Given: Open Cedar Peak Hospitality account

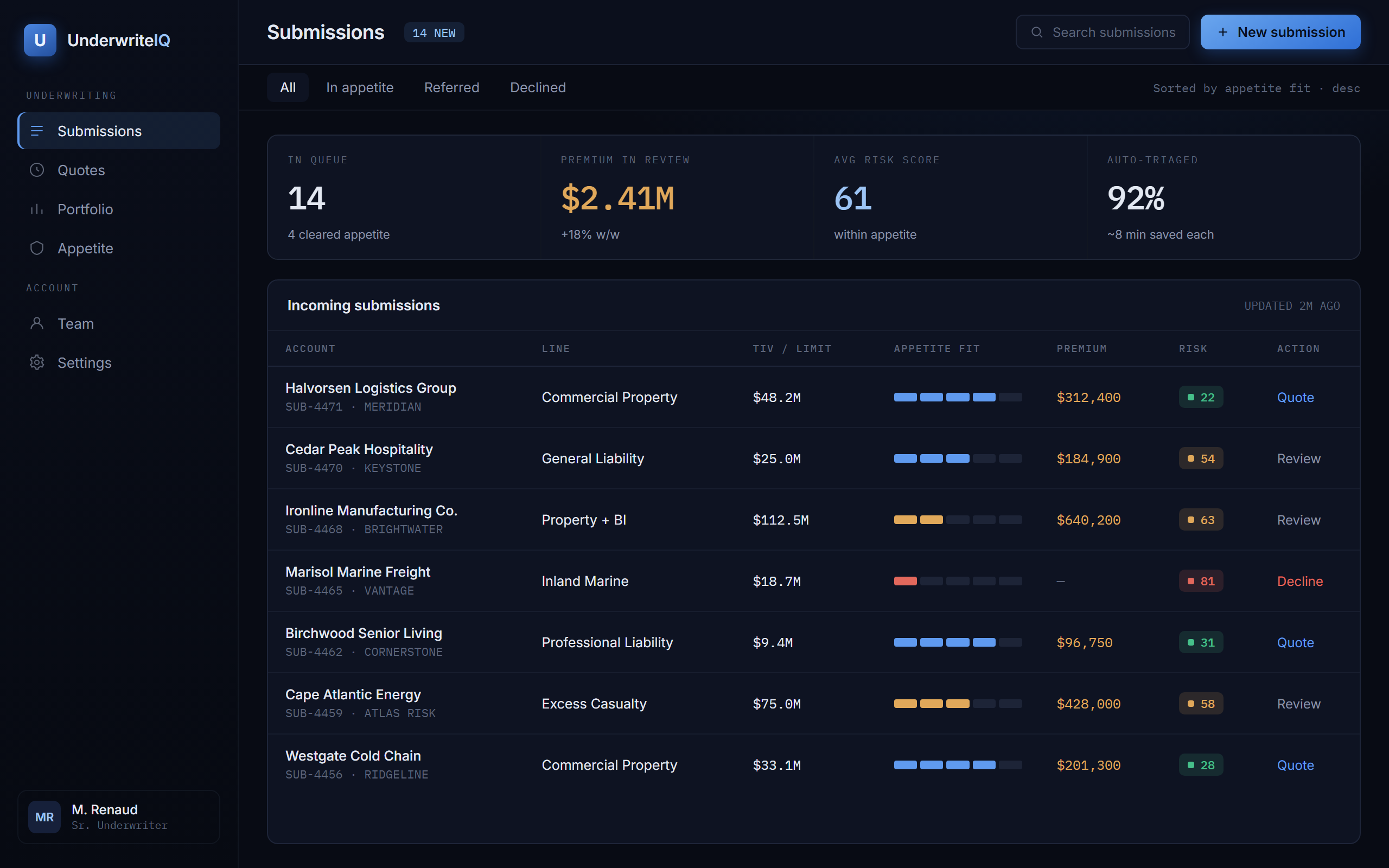Looking at the screenshot, I should click(359, 450).
